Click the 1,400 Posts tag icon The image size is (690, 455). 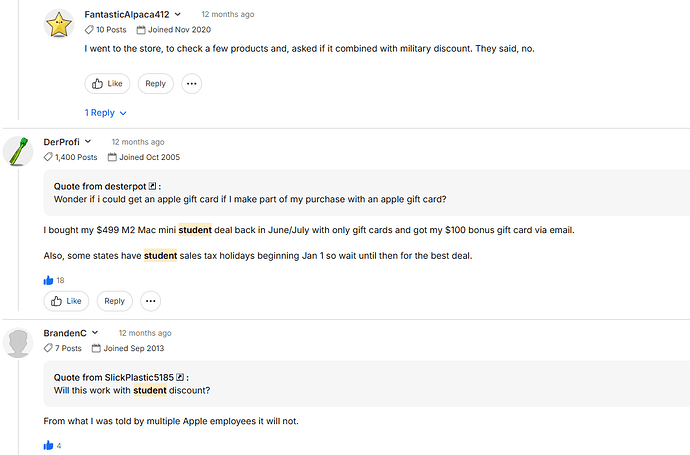(x=48, y=157)
